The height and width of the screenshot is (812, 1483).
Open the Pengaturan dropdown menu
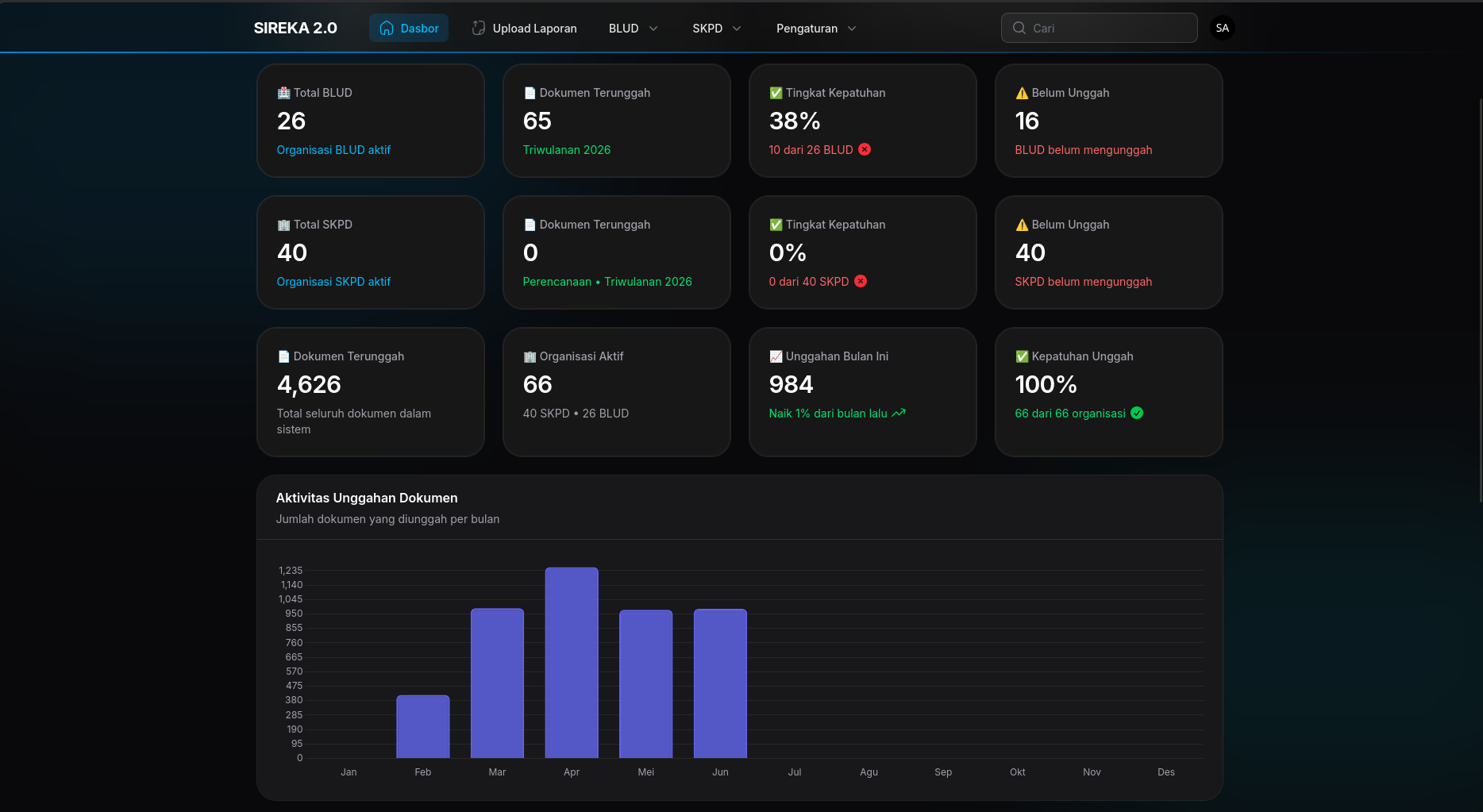pyautogui.click(x=816, y=29)
